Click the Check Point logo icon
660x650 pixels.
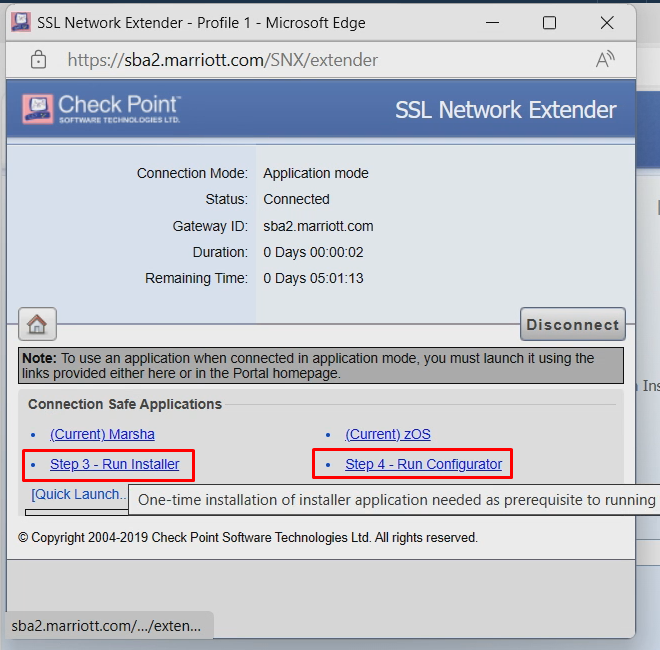point(38,109)
